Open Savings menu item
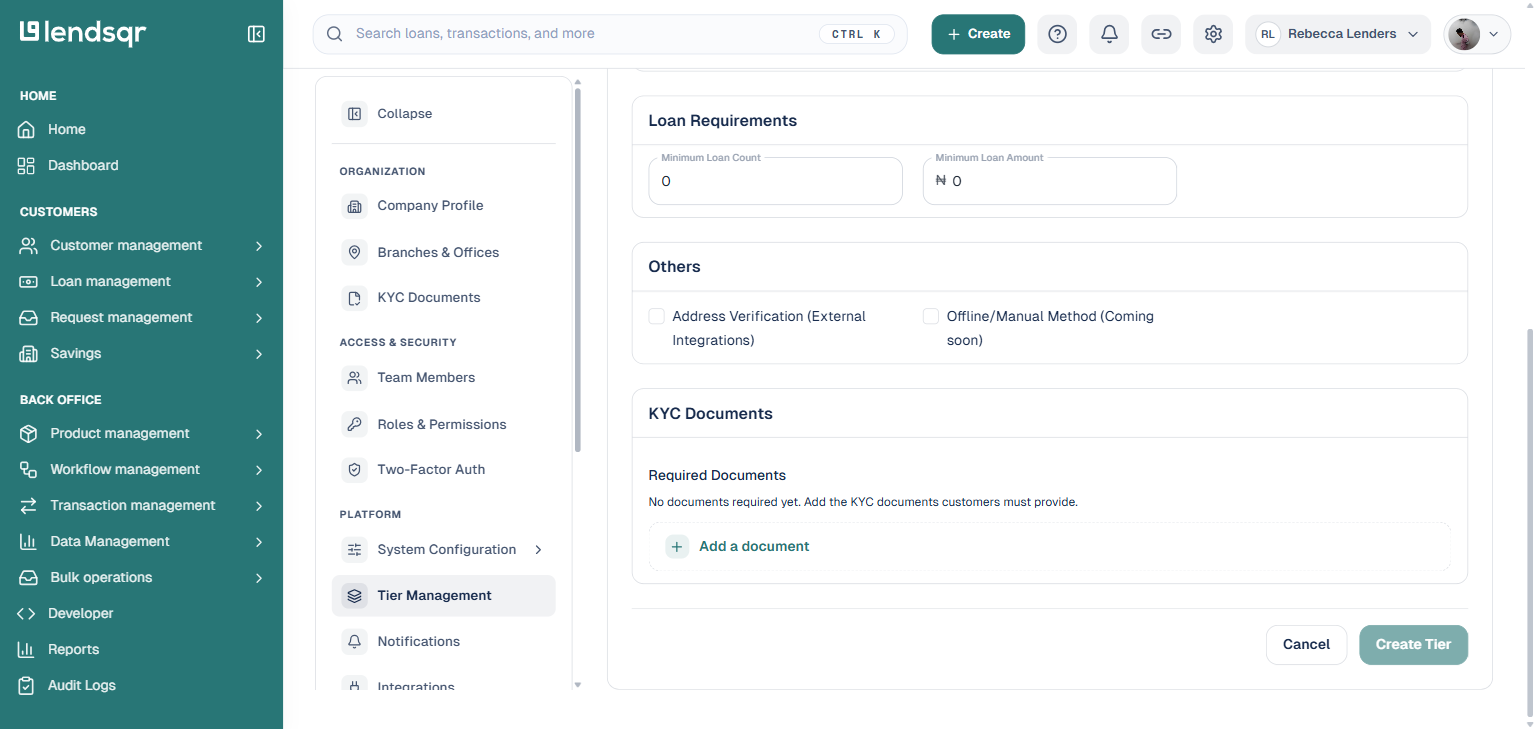The image size is (1535, 730). click(141, 354)
